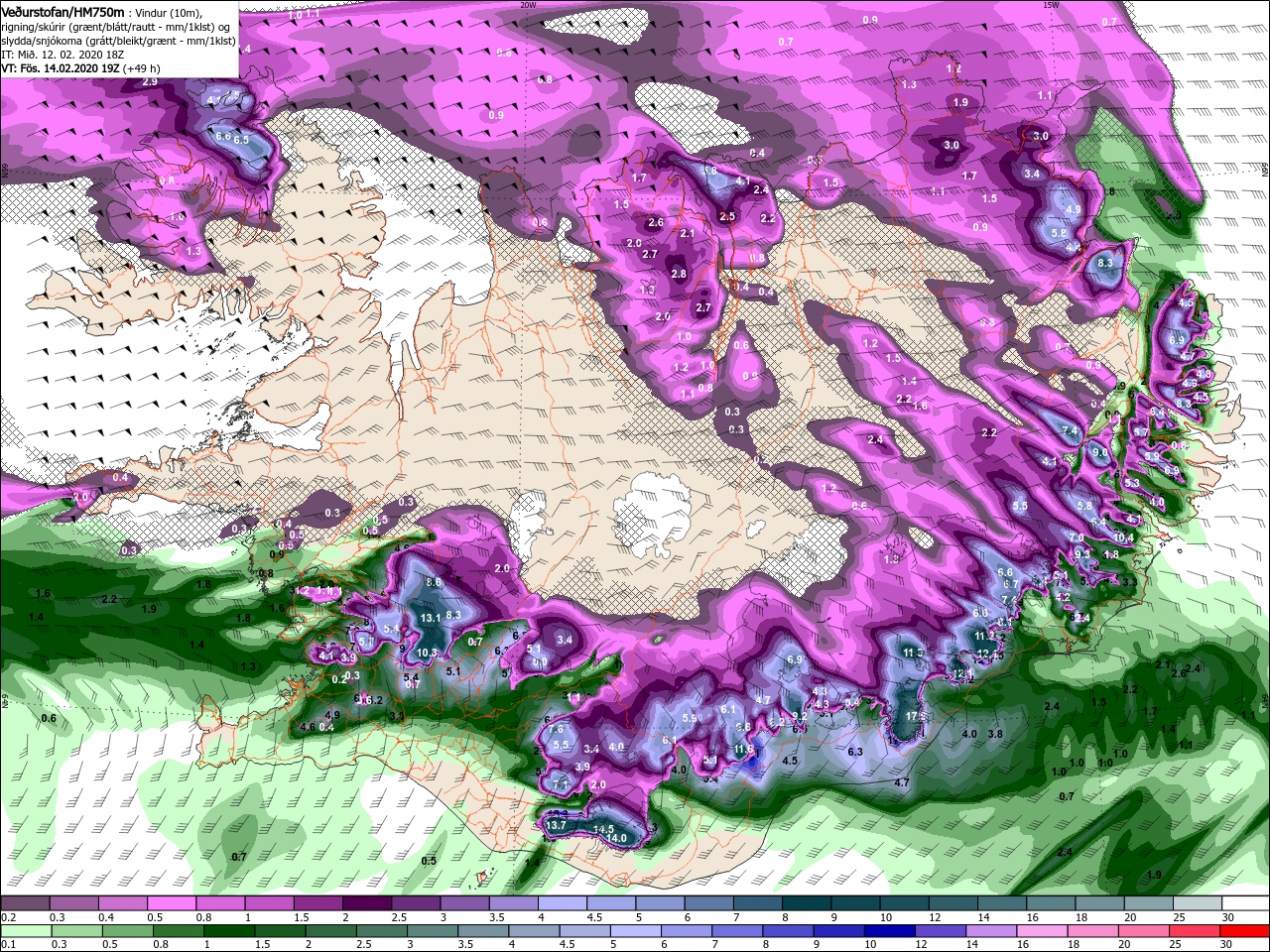
Task: Pick the bright red swatch above 30 in rain legend
Action: click(x=1244, y=931)
